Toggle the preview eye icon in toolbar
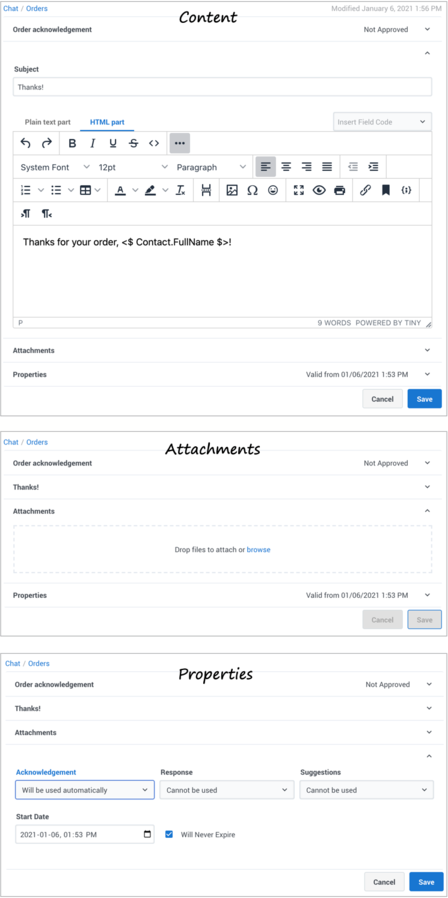This screenshot has height=898, width=448. point(319,191)
